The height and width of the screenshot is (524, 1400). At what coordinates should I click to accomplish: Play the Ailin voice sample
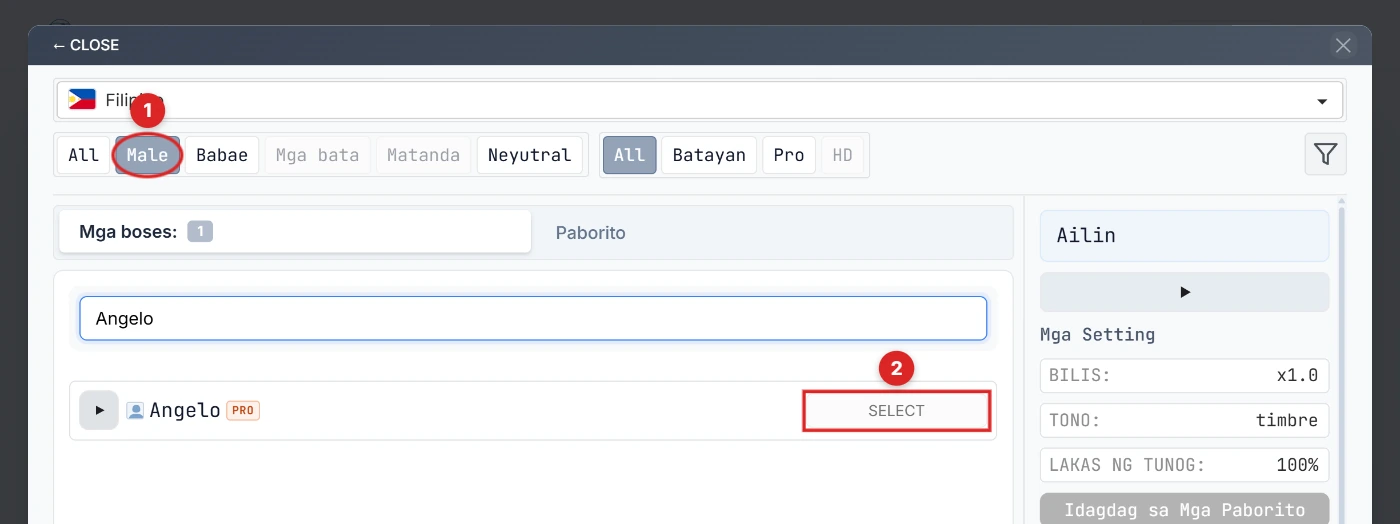click(x=1184, y=292)
